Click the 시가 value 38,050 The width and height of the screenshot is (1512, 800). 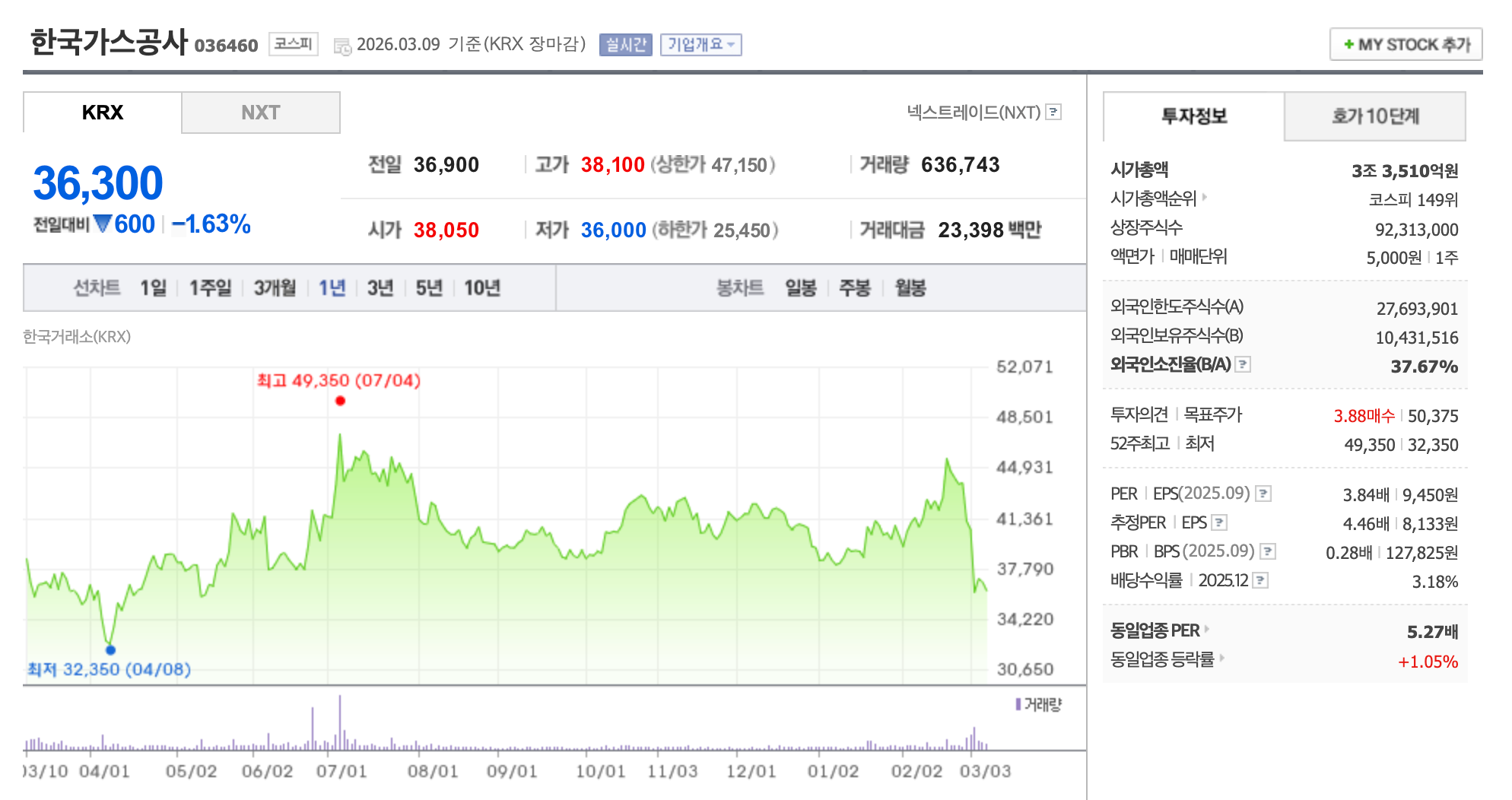coord(446,230)
